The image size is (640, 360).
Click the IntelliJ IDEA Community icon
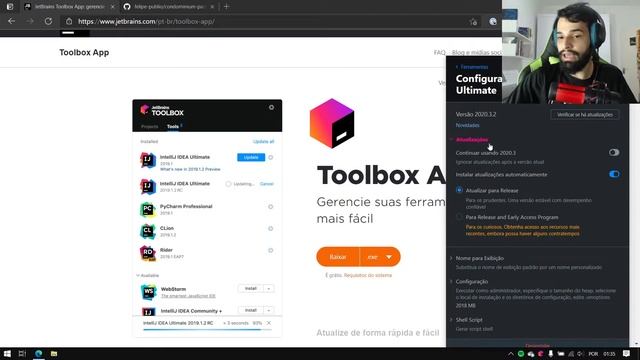(x=149, y=312)
